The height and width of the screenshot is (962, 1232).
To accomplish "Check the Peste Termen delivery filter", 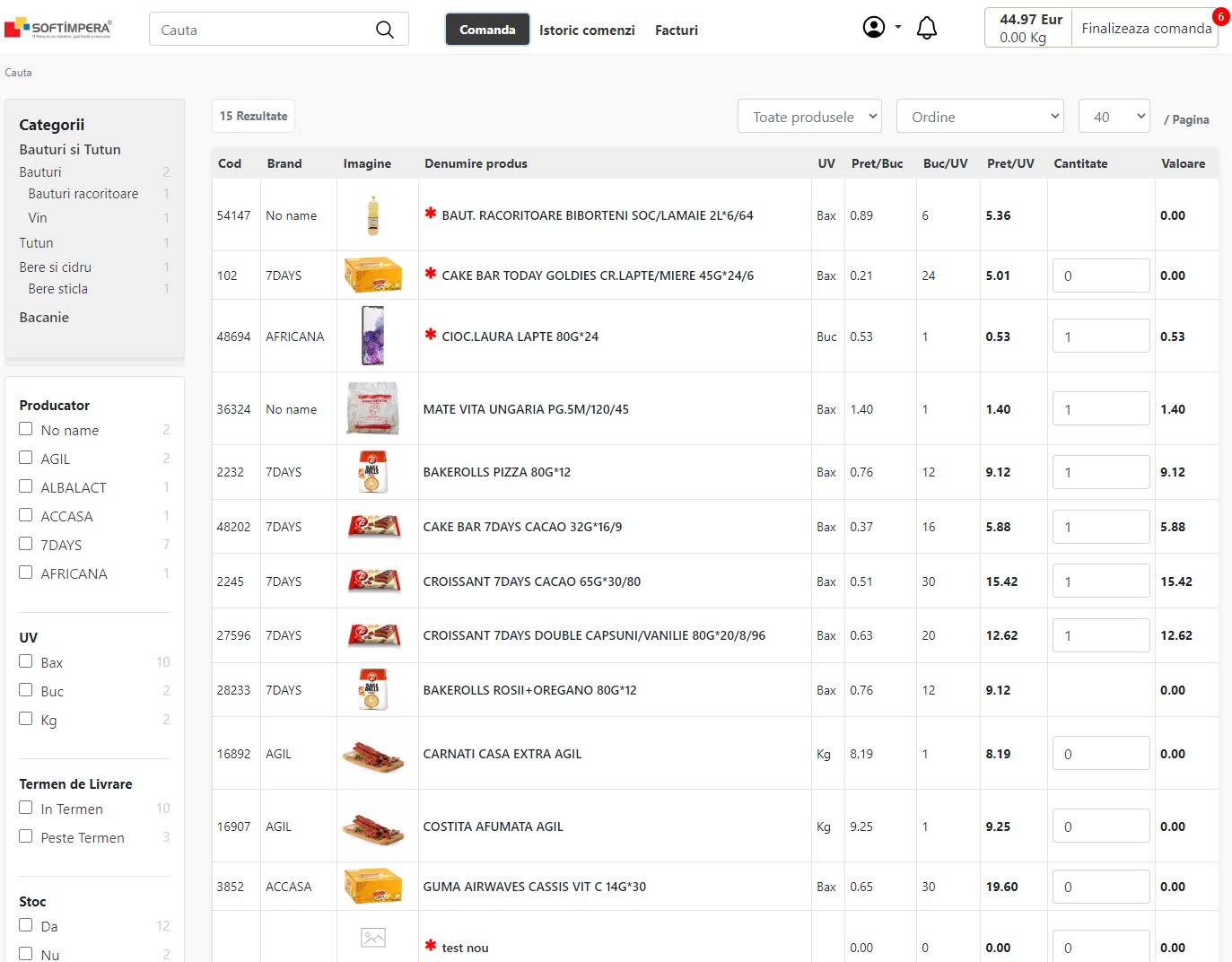I will (26, 836).
